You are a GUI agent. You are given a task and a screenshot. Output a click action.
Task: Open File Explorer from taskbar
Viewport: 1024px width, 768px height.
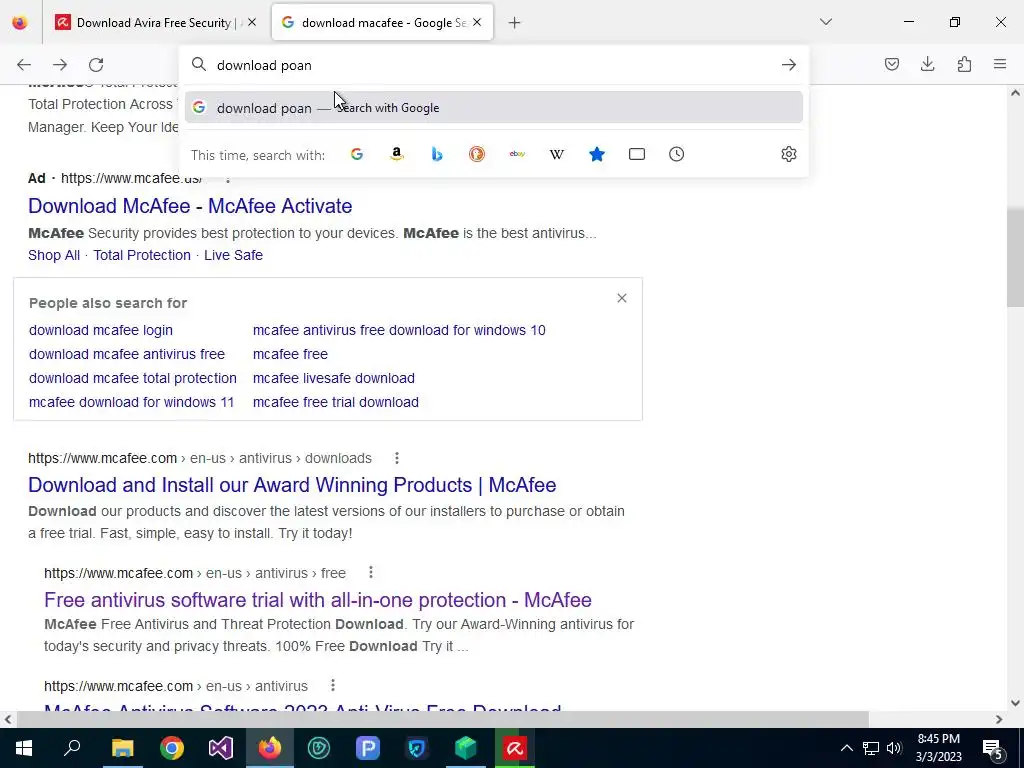click(122, 748)
